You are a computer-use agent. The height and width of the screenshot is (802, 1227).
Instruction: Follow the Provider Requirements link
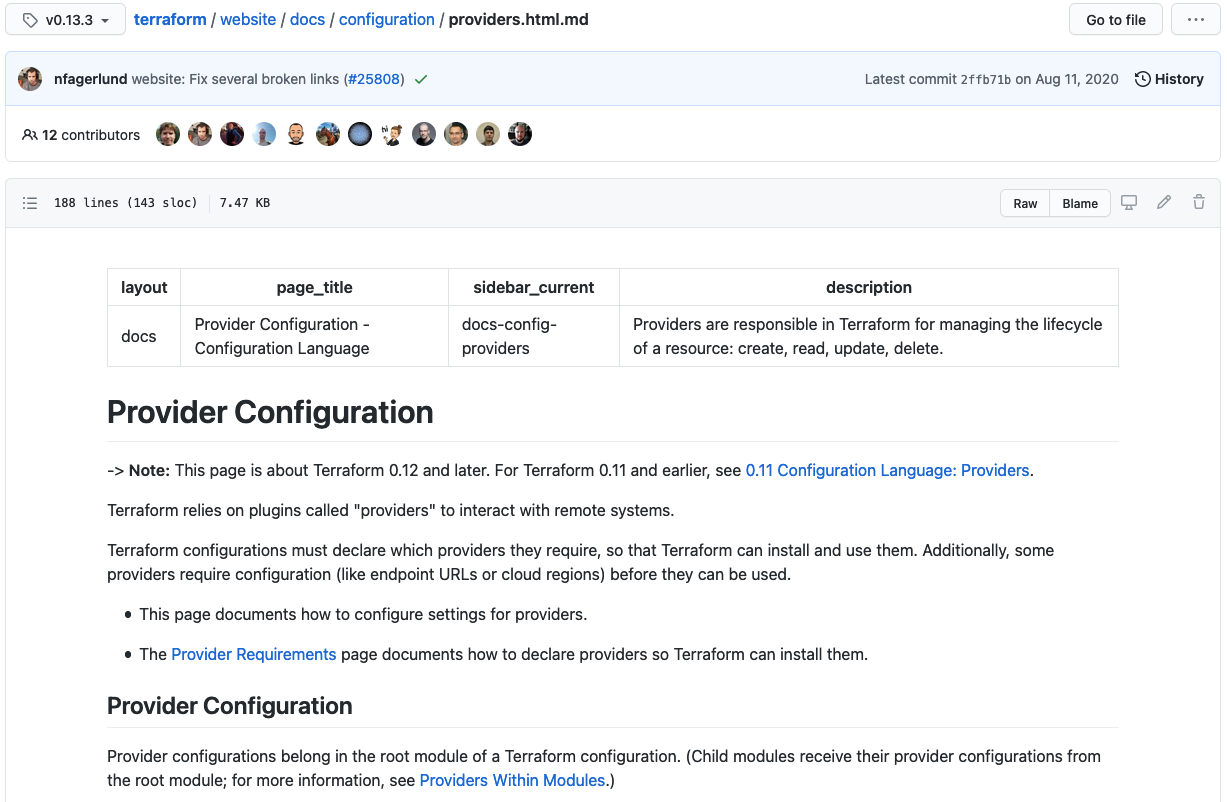click(x=254, y=654)
